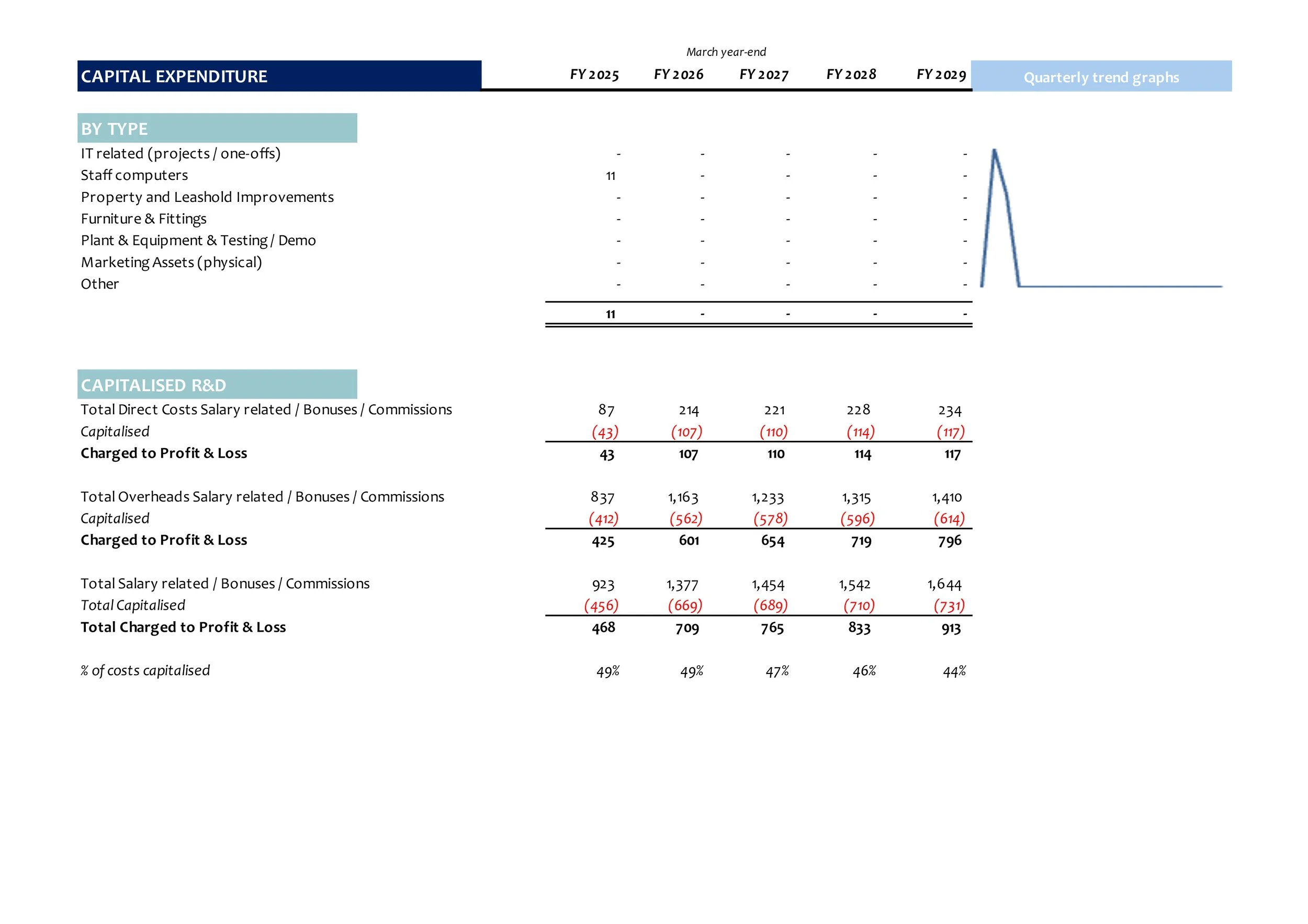Click the quarterly trend sparkline graph

click(x=1101, y=218)
